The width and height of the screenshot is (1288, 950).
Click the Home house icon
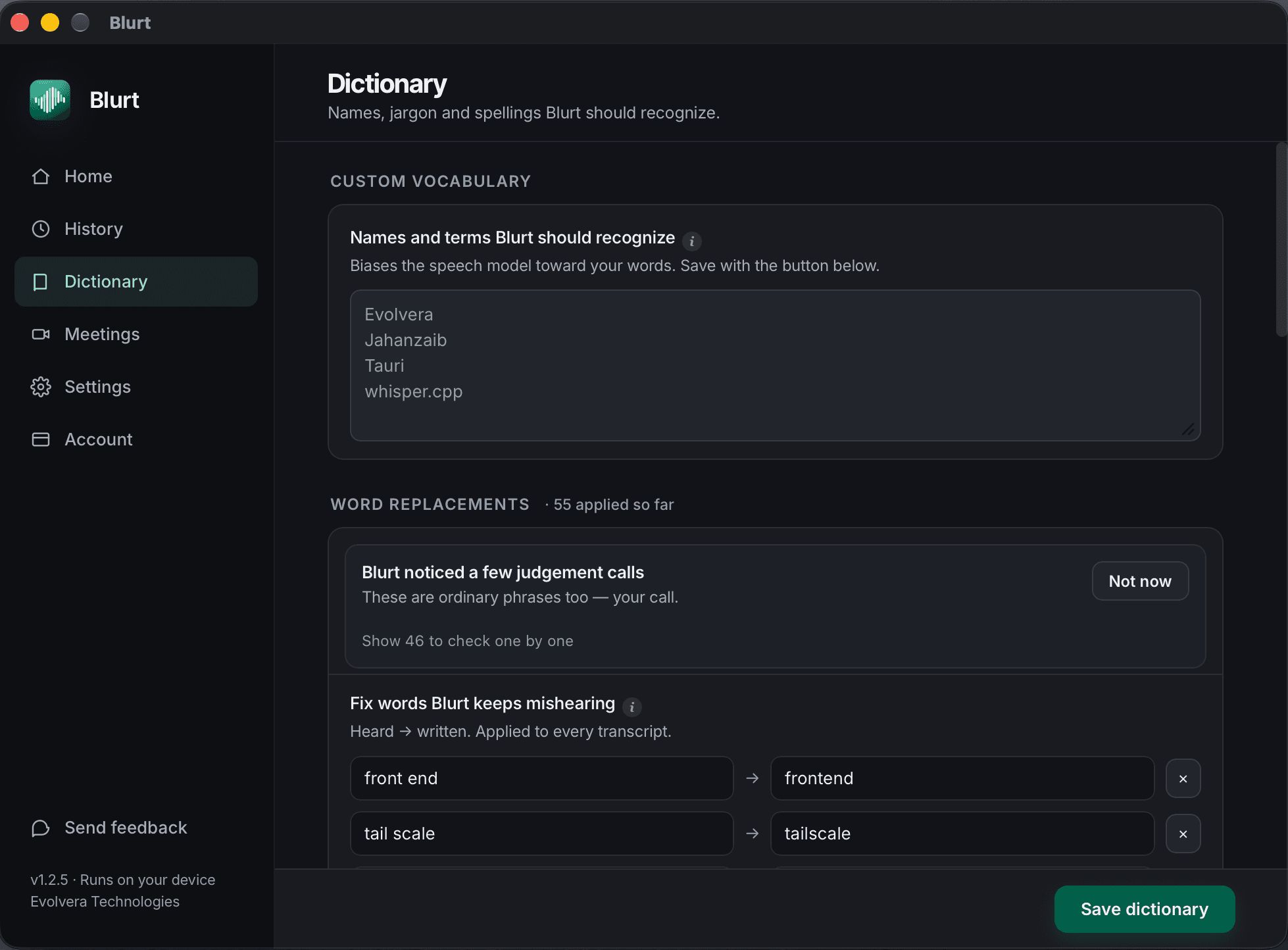(x=41, y=176)
